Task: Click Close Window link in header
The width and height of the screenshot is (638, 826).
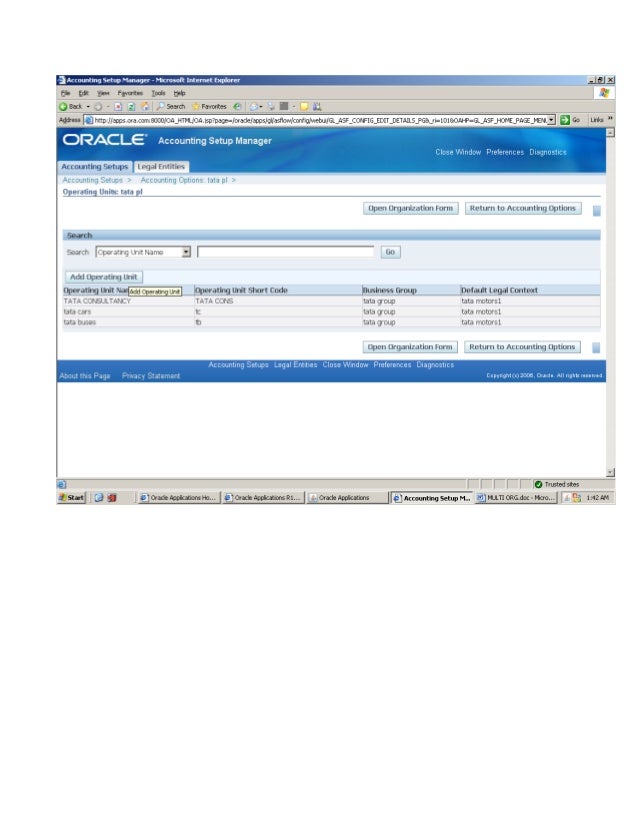Action: coord(458,152)
